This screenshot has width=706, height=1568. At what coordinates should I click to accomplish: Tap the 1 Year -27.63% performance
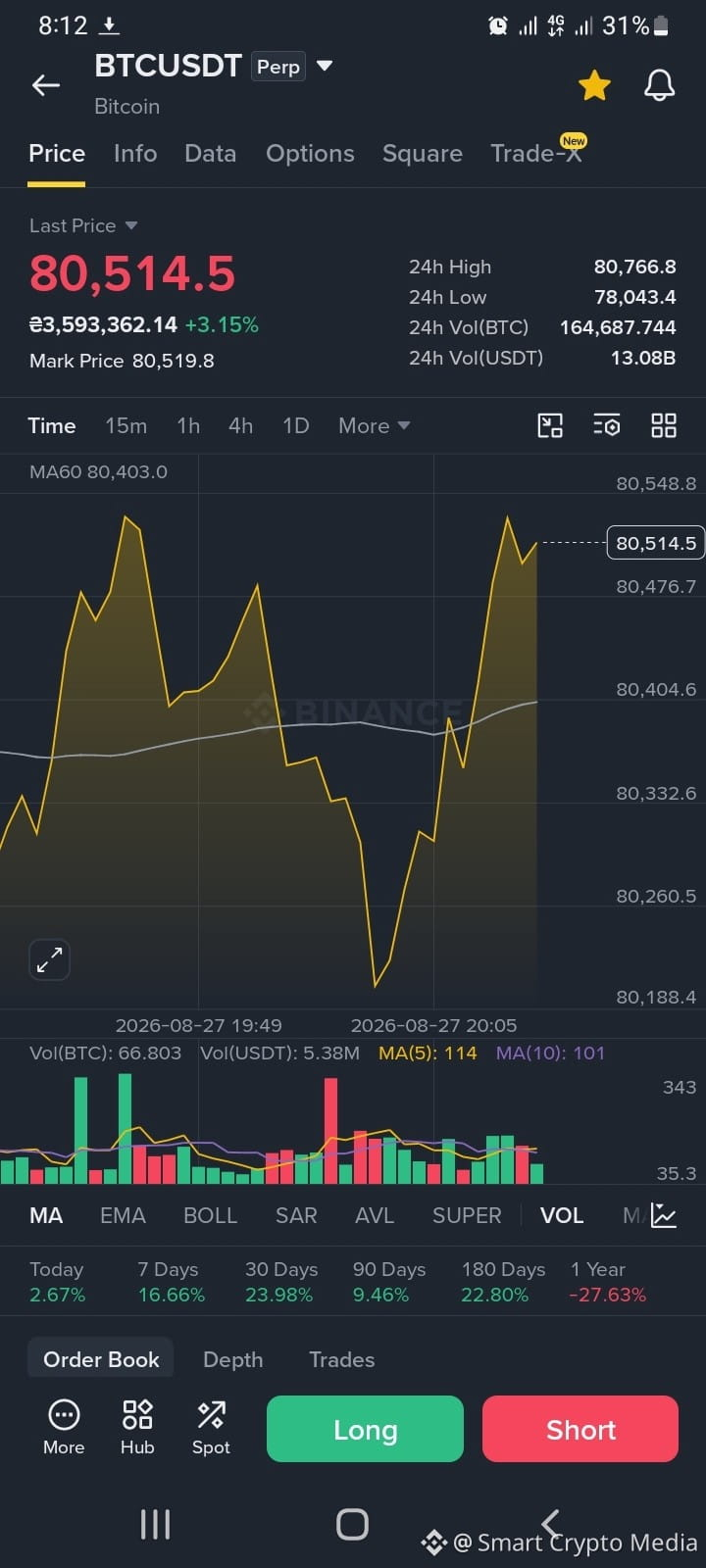tap(608, 1282)
